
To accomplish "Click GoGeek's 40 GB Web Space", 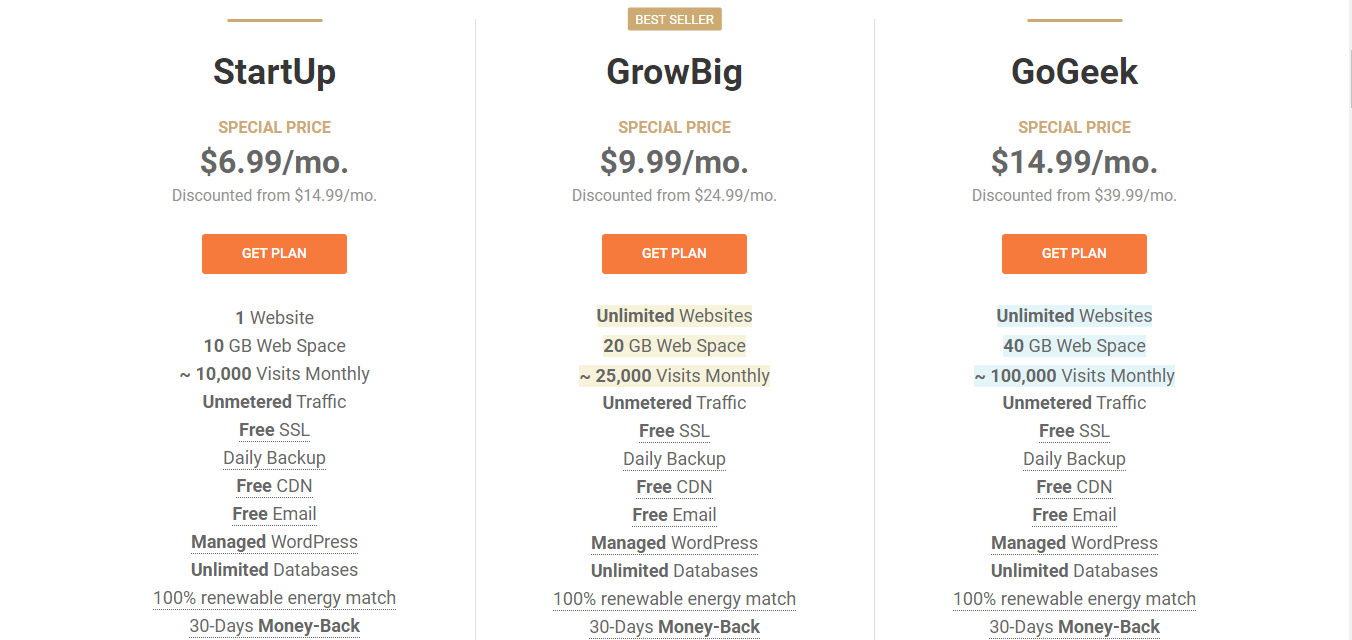I will click(x=1074, y=346).
